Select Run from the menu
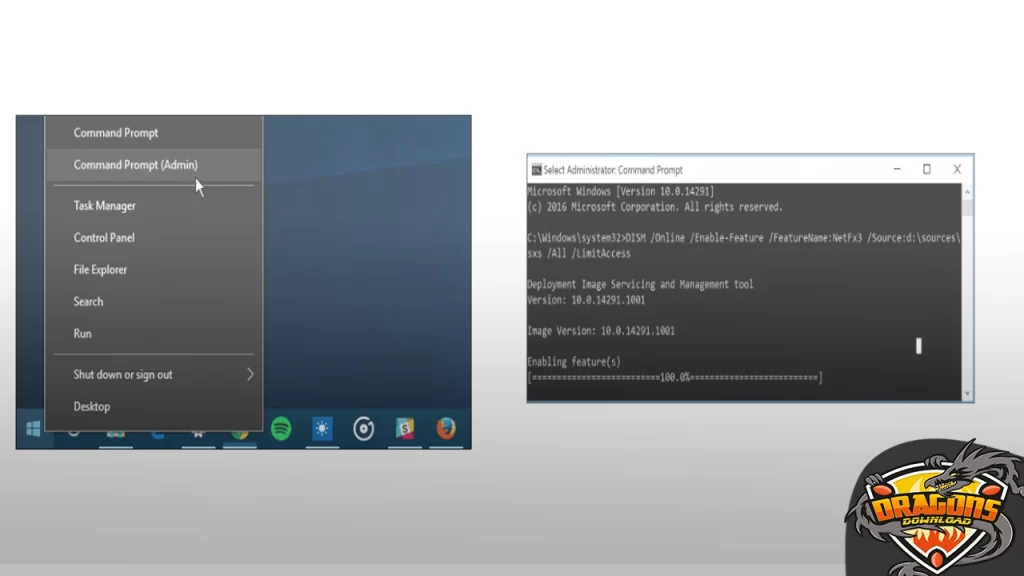 click(82, 334)
